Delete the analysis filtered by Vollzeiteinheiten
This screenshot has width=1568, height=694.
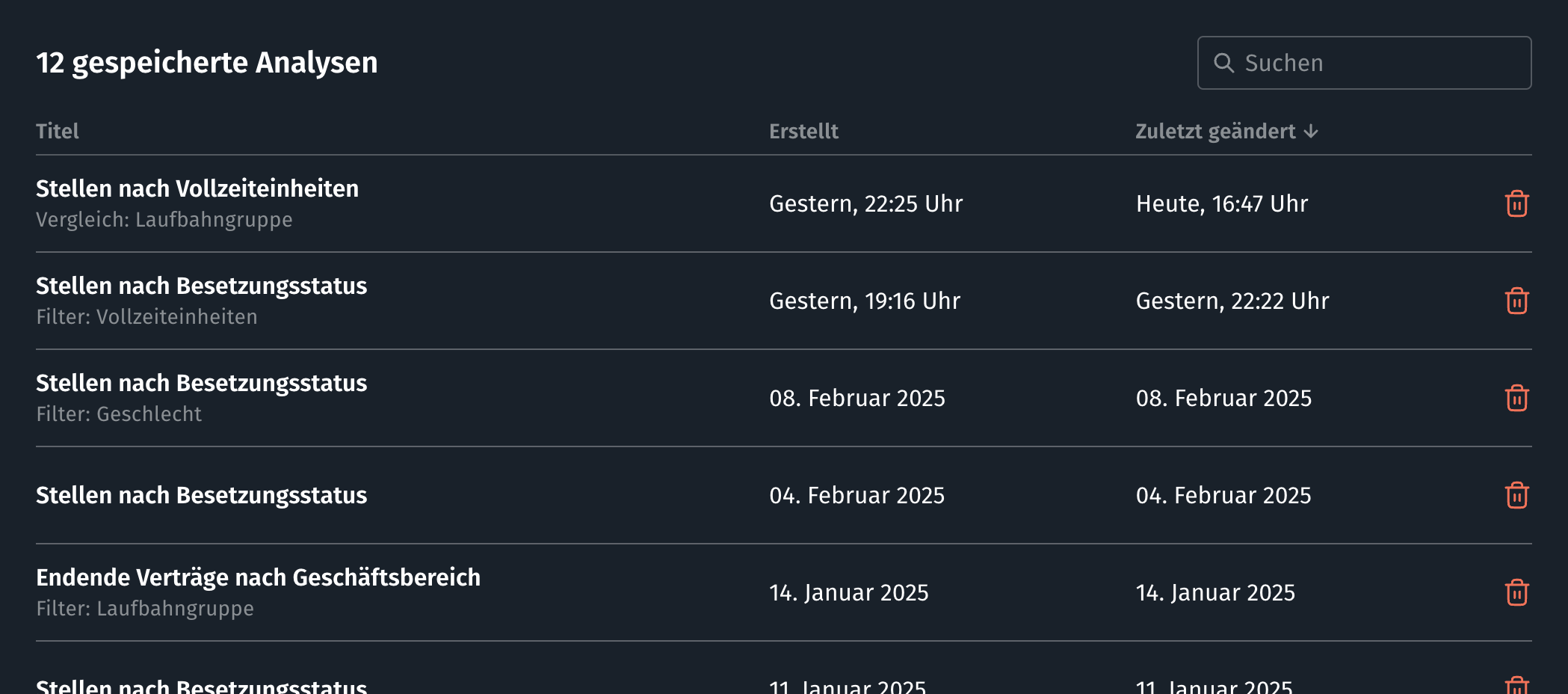(x=1516, y=301)
